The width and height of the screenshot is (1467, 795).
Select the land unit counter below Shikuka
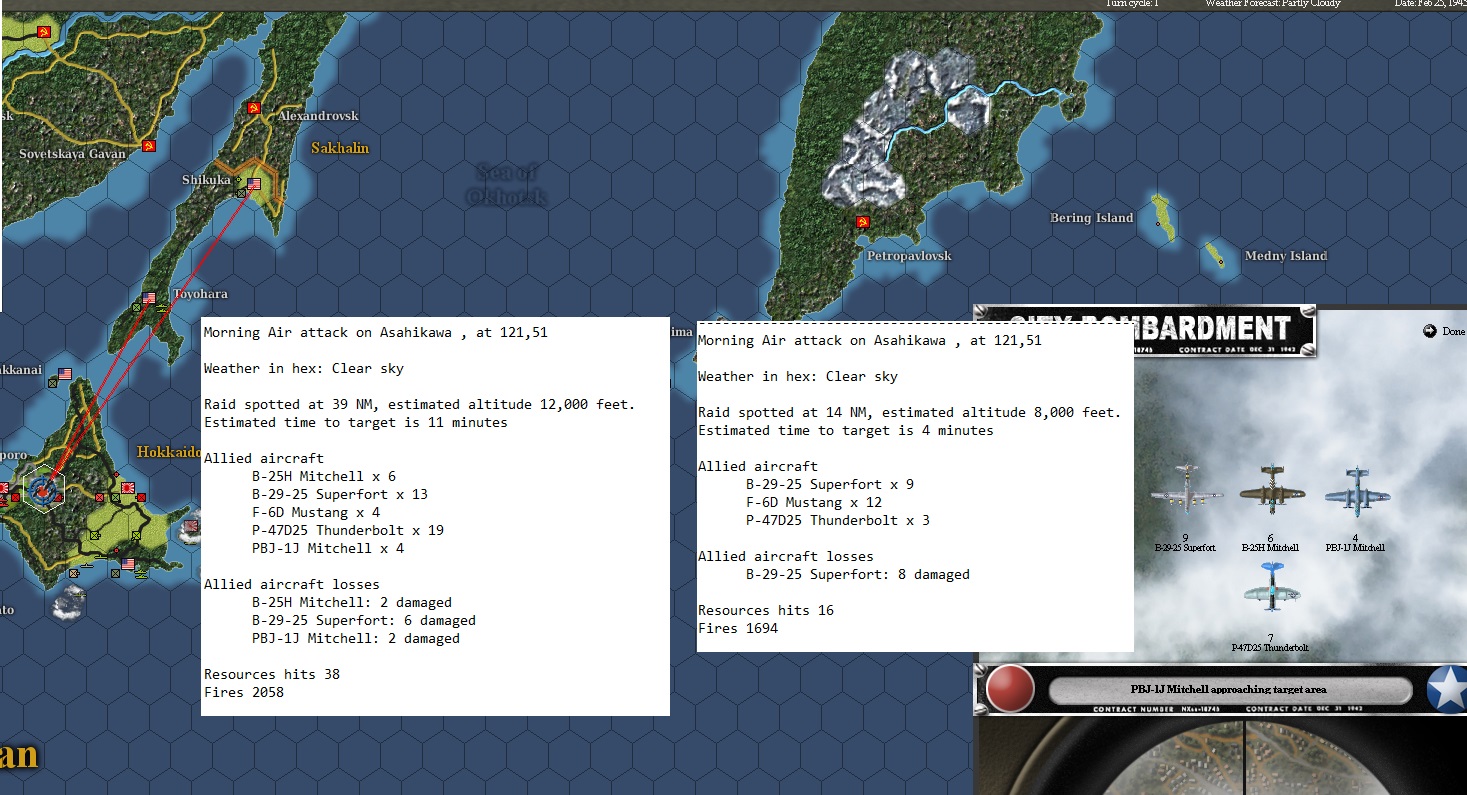240,192
